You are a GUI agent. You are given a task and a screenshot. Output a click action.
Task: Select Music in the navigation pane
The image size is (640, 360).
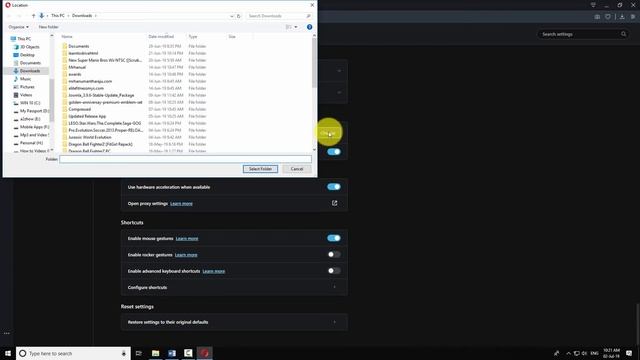pyautogui.click(x=25, y=79)
